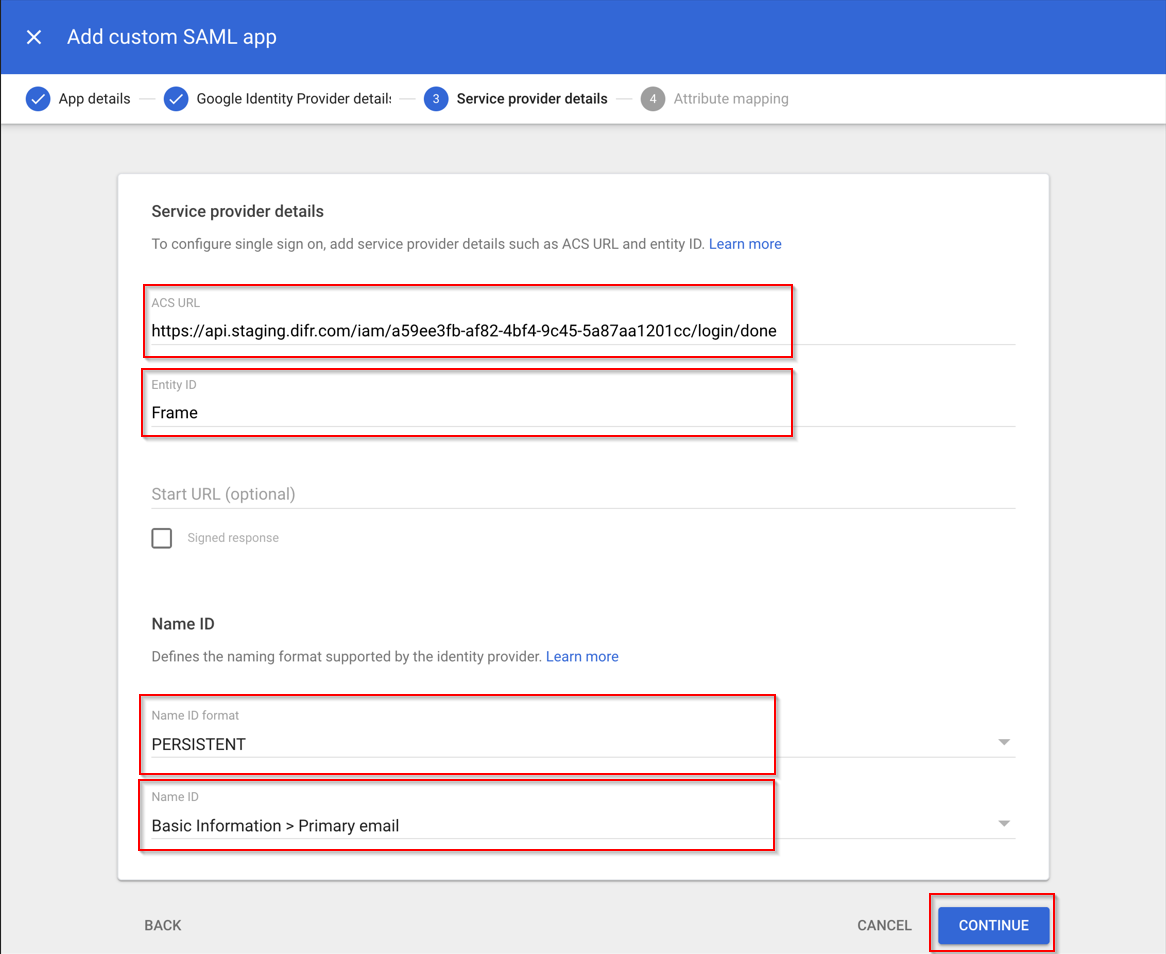The height and width of the screenshot is (954, 1166).
Task: Click inside the ACS URL field
Action: [464, 331]
